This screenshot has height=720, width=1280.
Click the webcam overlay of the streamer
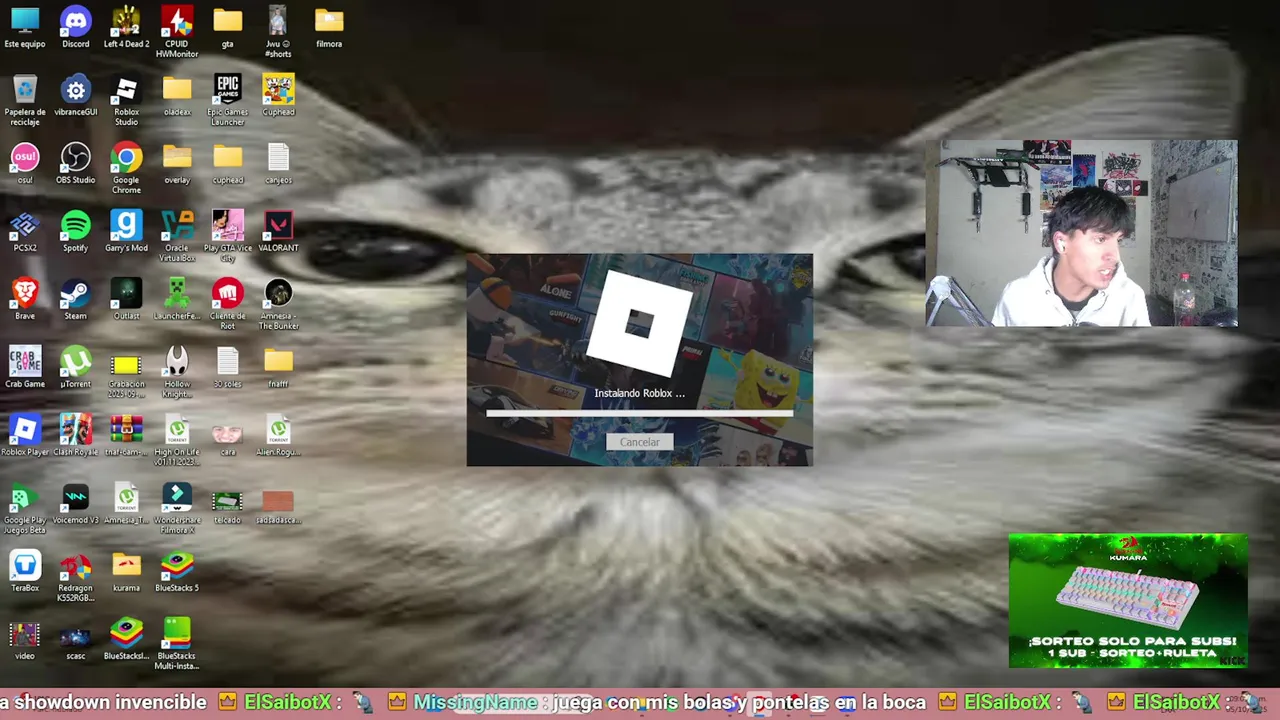[x=1082, y=233]
